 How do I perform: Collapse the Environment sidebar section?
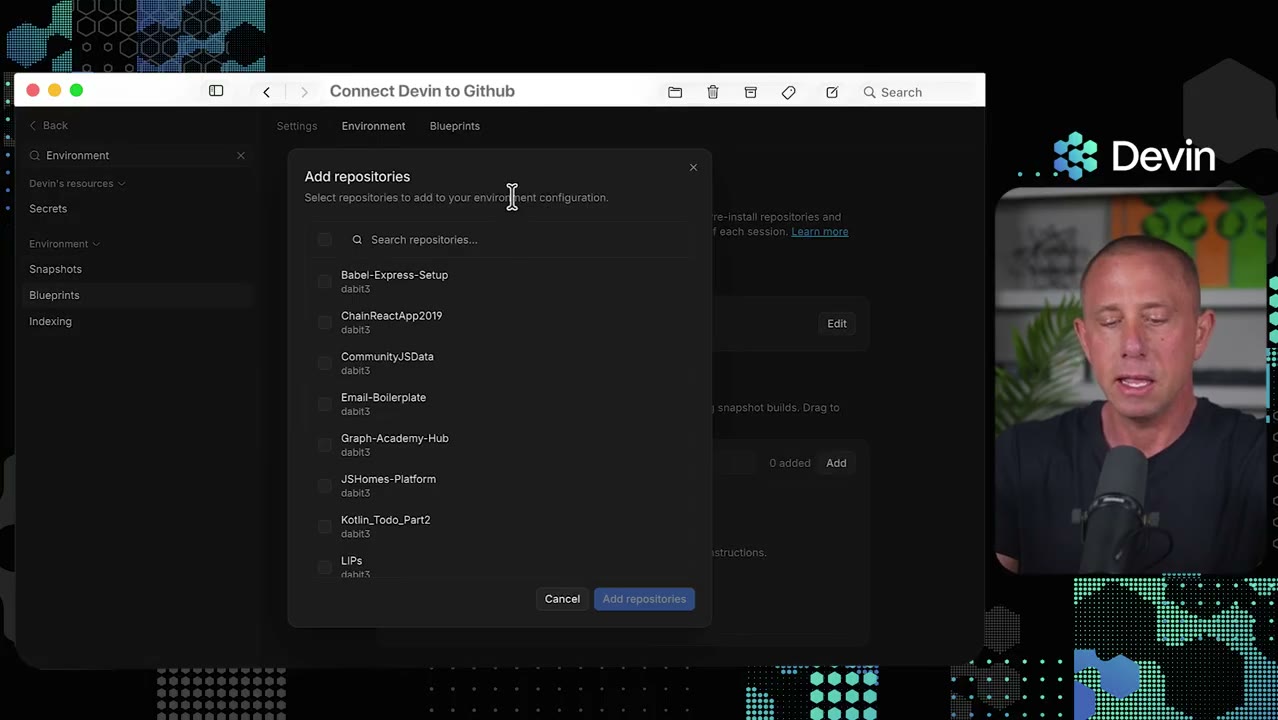(64, 244)
